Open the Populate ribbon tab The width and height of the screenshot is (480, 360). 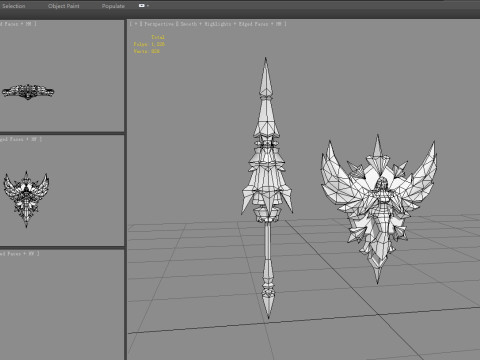[113, 6]
